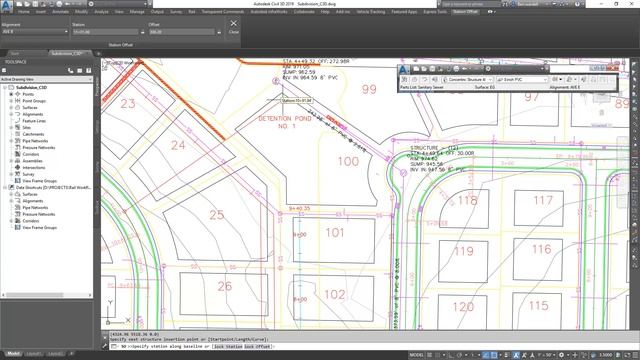Screen dimensions: 640x360
Task: Open the Home ribbon tab
Action: pos(23,12)
